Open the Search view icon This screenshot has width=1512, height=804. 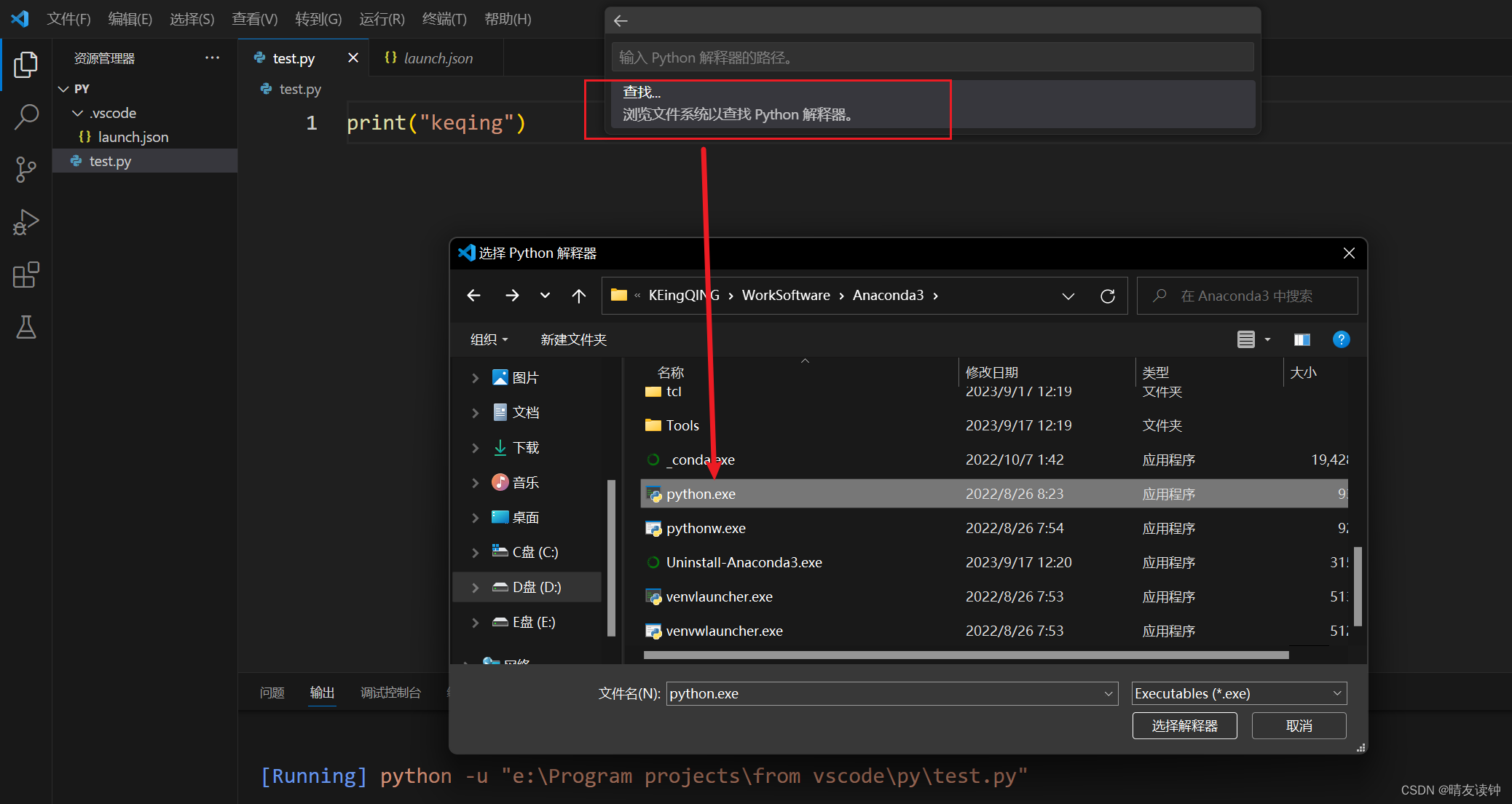coord(25,117)
